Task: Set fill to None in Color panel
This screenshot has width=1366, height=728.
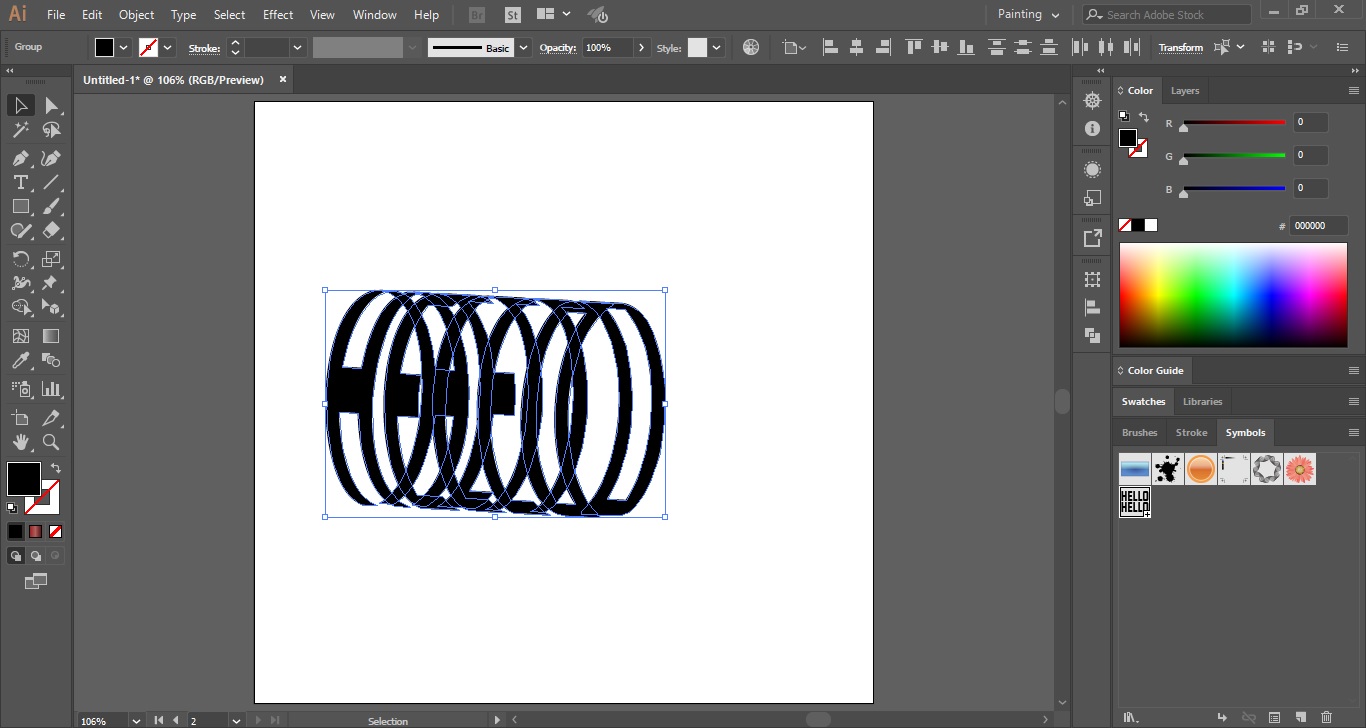Action: (1127, 224)
